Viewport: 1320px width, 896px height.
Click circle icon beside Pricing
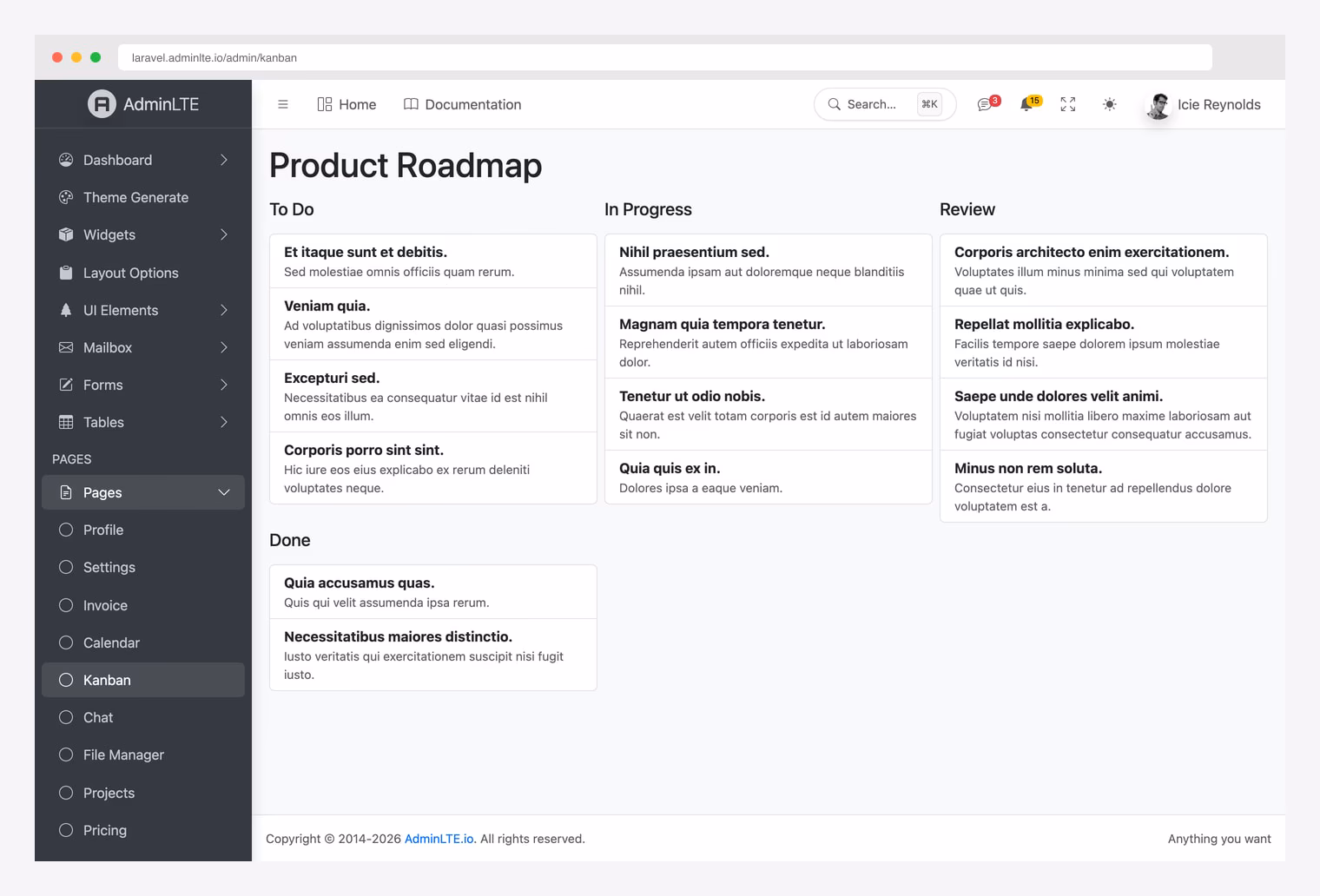tap(66, 830)
